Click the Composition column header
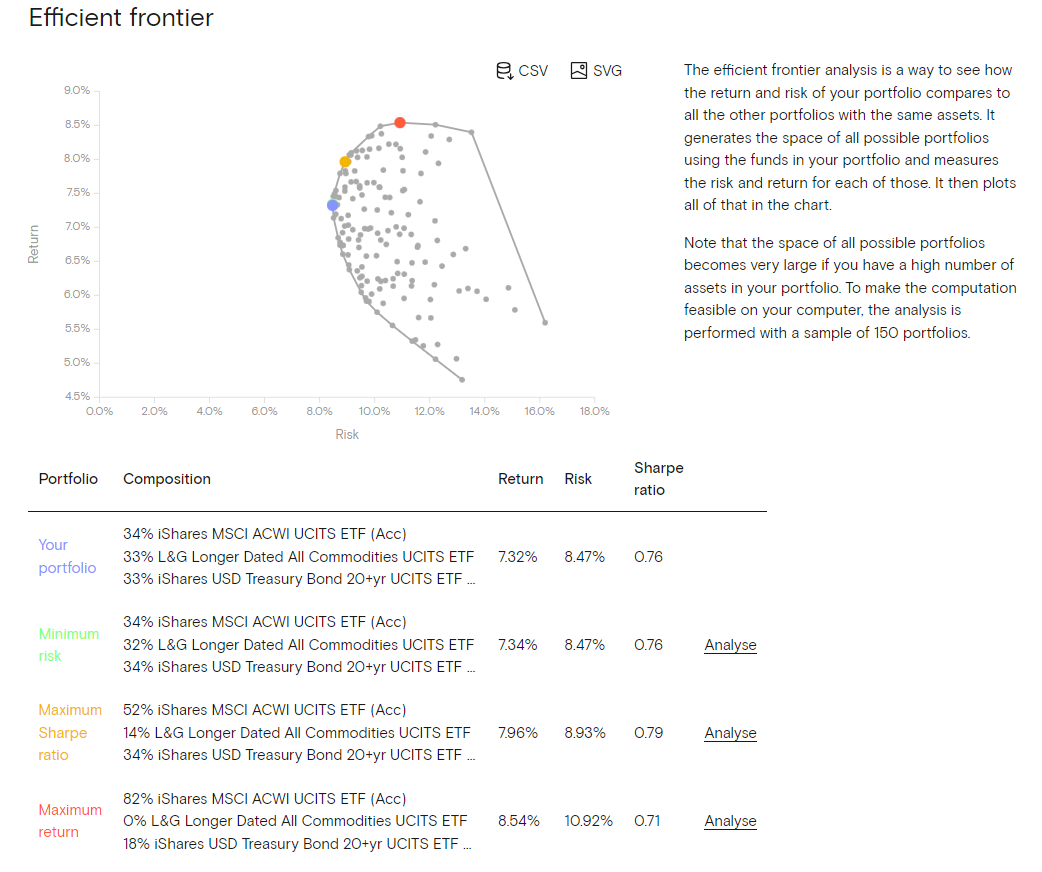The height and width of the screenshot is (872, 1042). [167, 479]
